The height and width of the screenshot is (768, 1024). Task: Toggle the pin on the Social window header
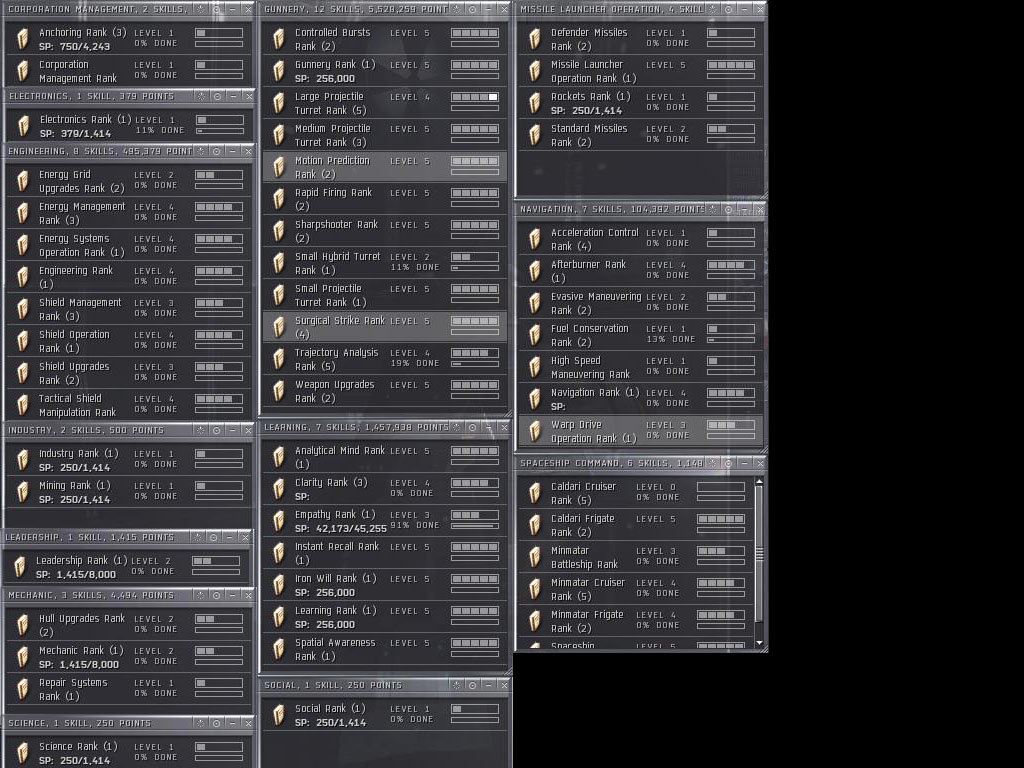pyautogui.click(x=472, y=685)
